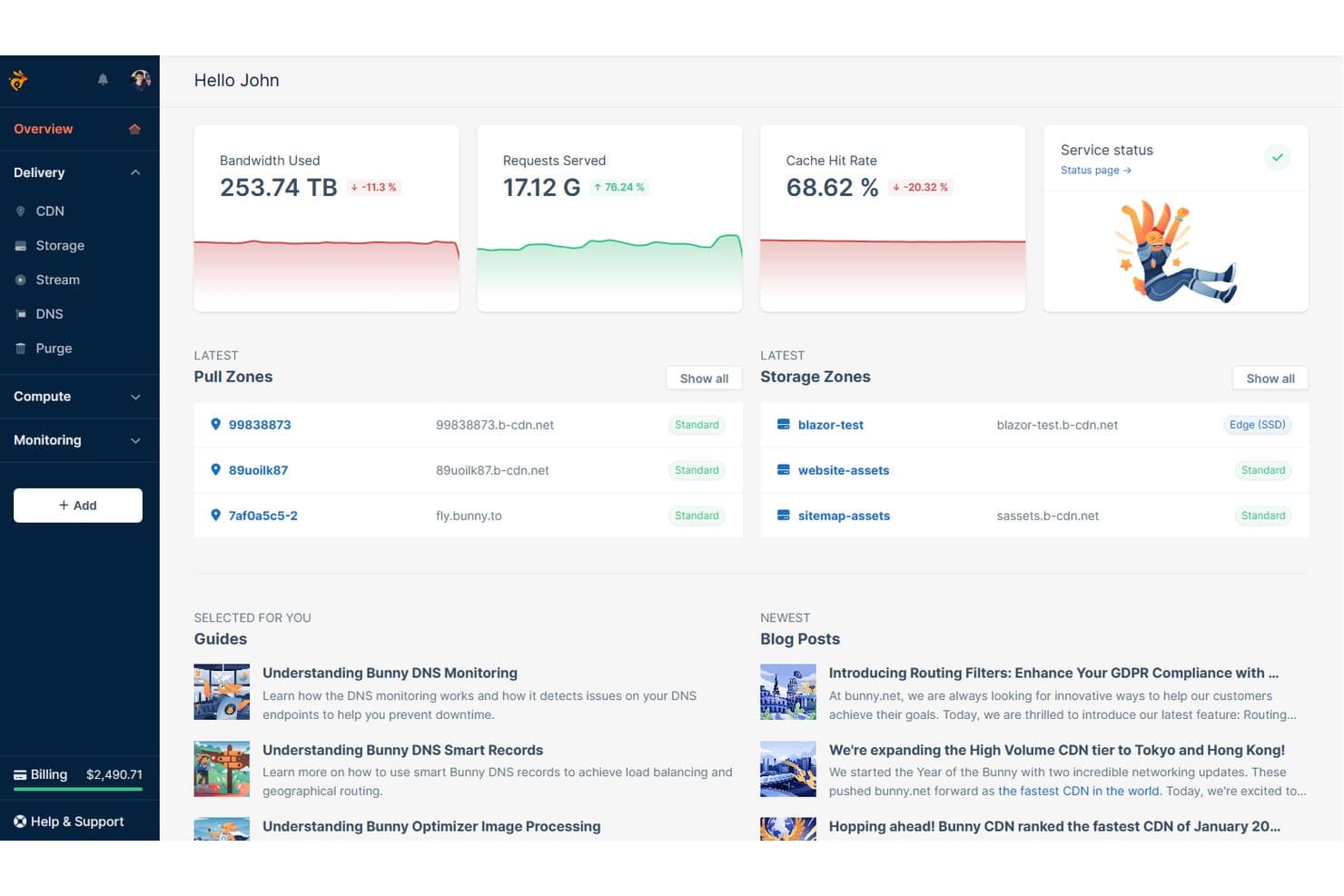Click the blazor-test storage zone icon
Viewport: 1344px width, 896px height.
coord(784,425)
